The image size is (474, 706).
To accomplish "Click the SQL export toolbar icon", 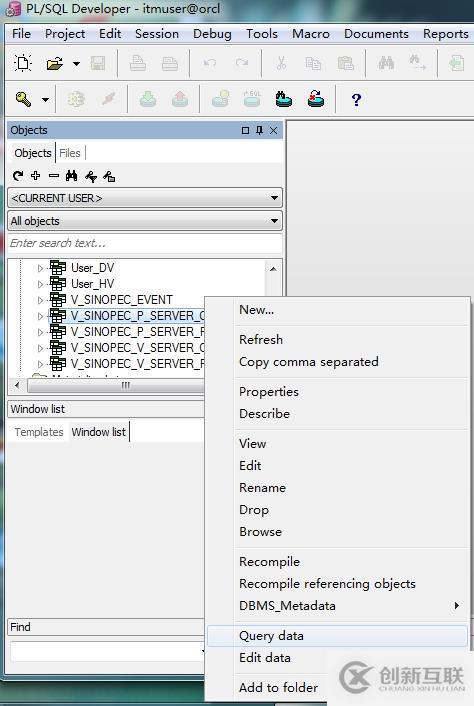I will [x=252, y=99].
